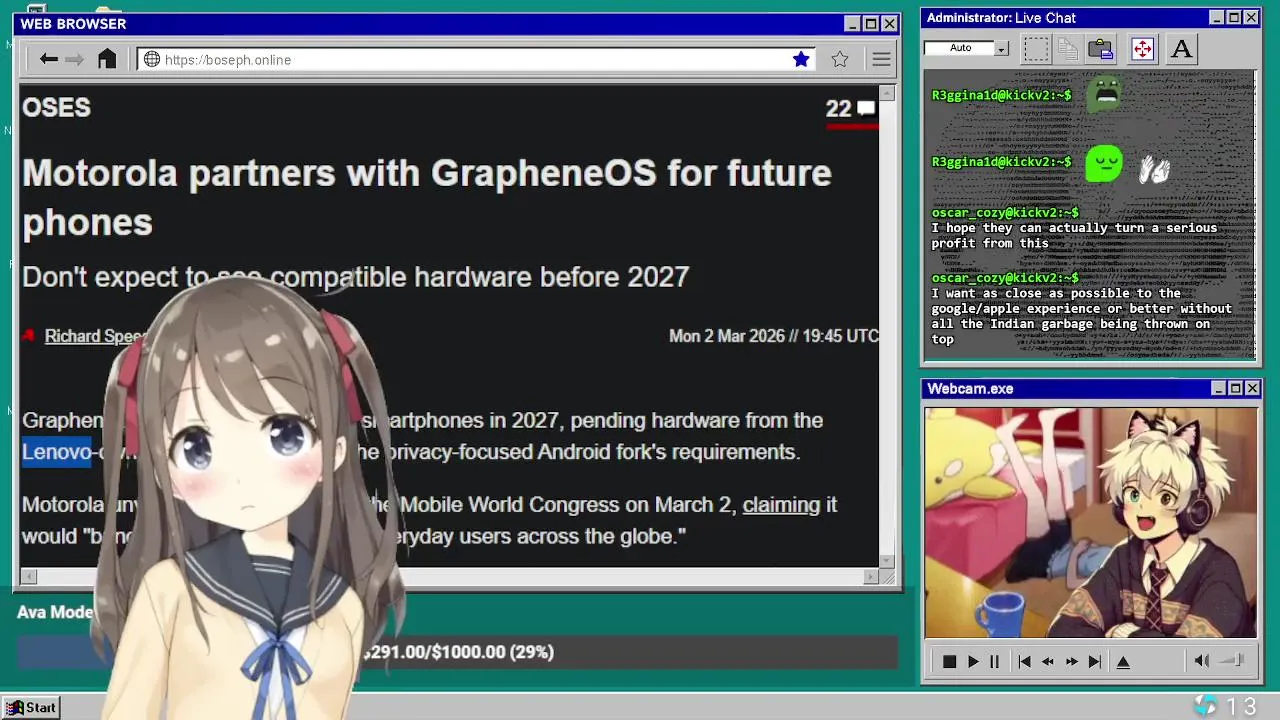The image size is (1280, 720).
Task: Pause the Webcam.exe video
Action: [994, 661]
